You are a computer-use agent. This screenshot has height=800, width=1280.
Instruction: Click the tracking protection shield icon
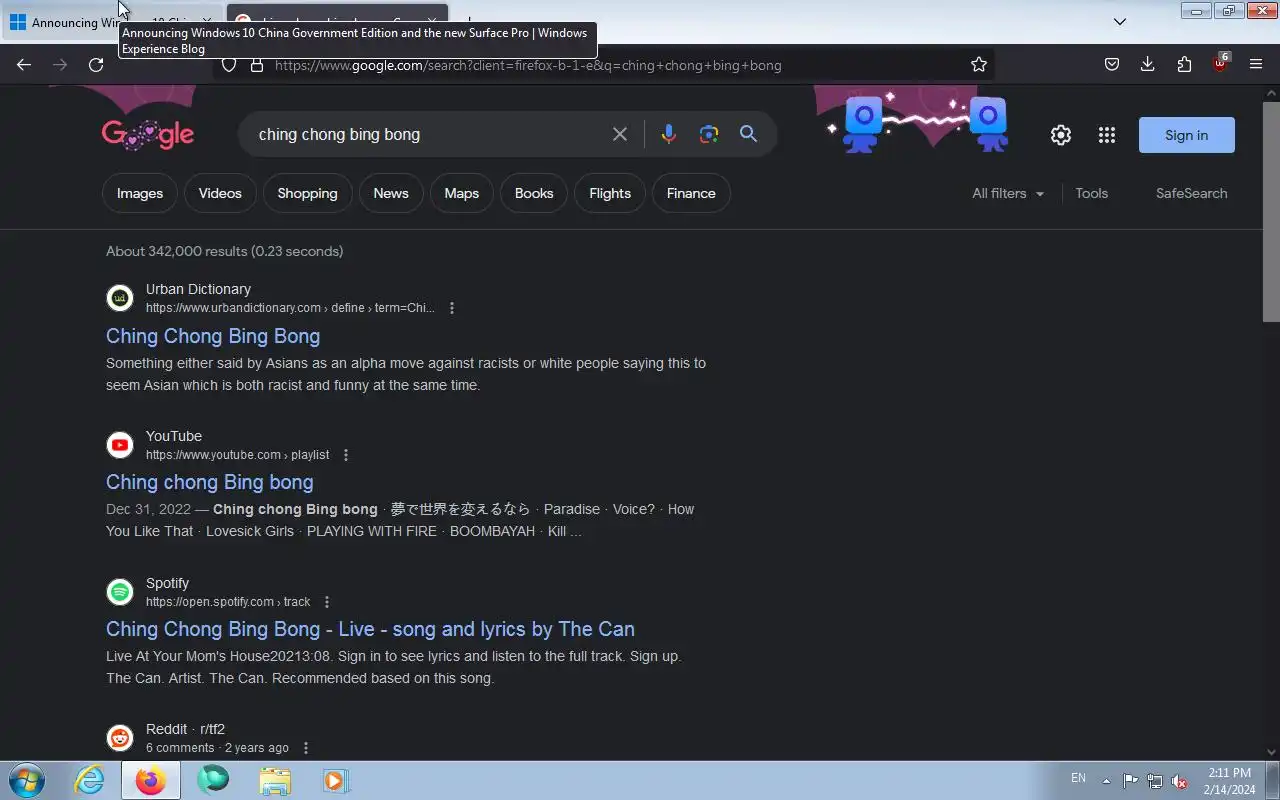tap(229, 65)
